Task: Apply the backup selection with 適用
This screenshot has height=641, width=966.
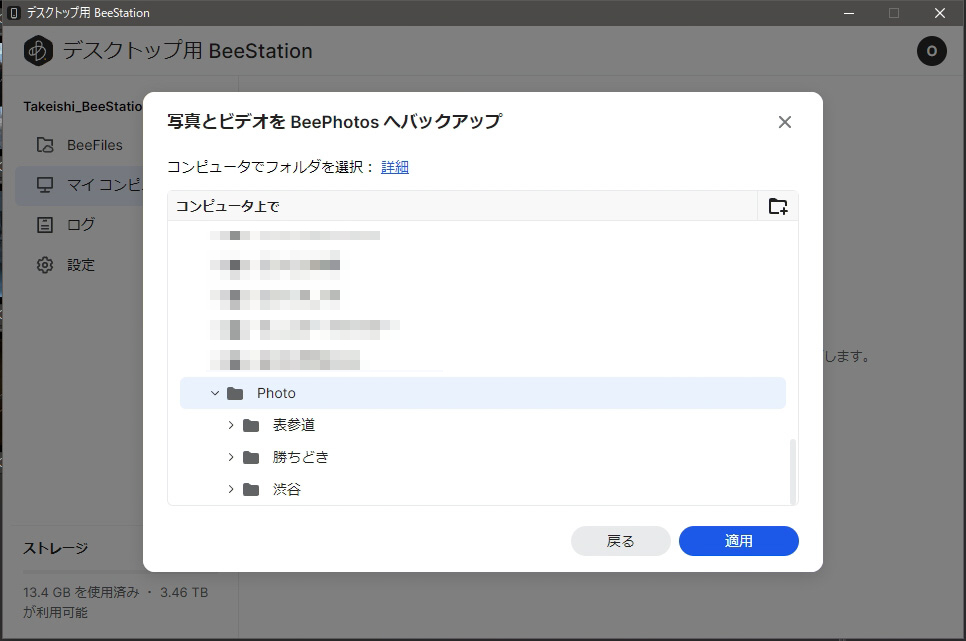Action: 738,540
